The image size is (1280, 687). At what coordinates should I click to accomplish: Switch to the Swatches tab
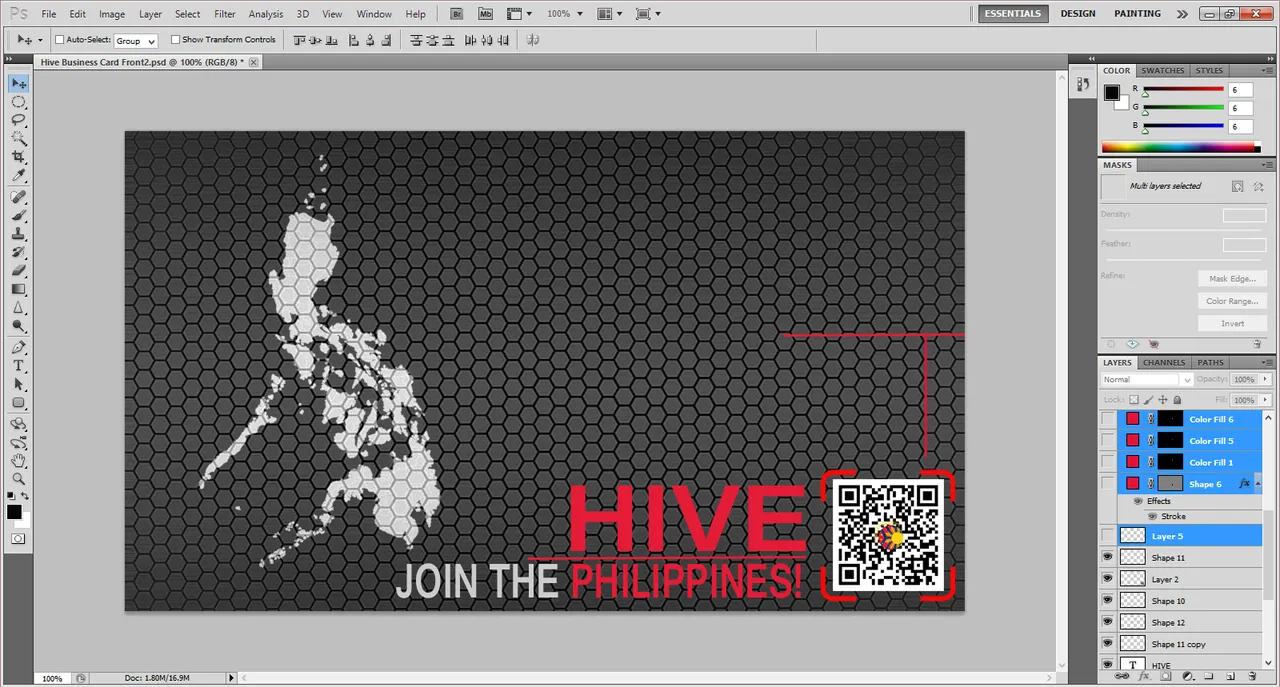click(x=1163, y=71)
